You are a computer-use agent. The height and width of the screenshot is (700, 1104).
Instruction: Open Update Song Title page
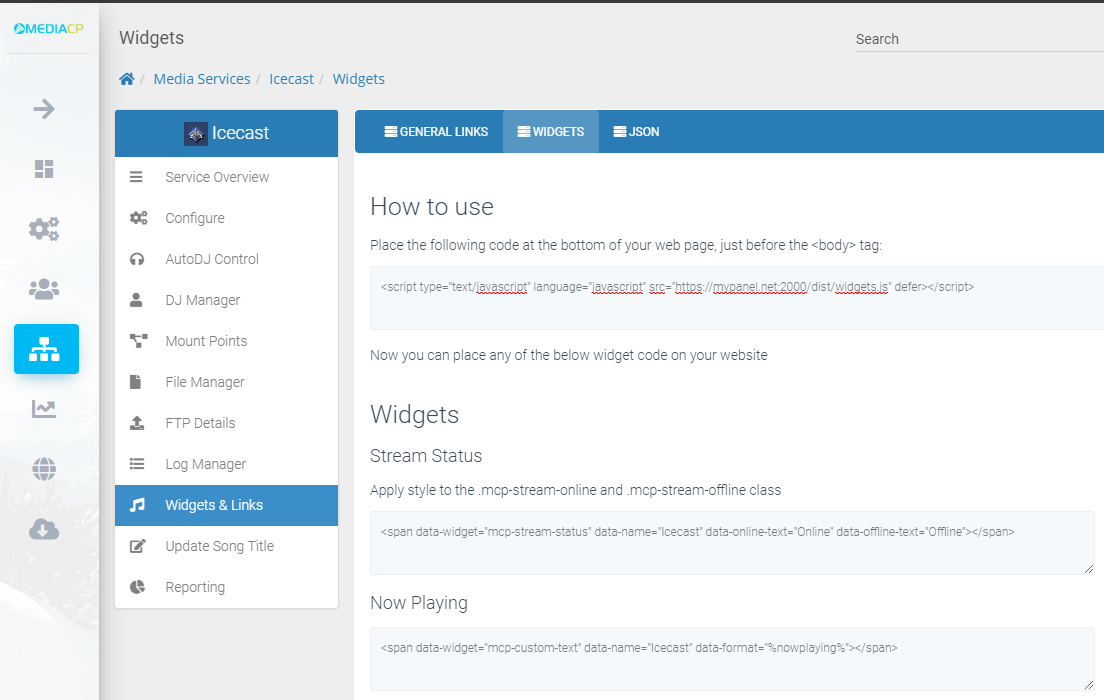226,546
